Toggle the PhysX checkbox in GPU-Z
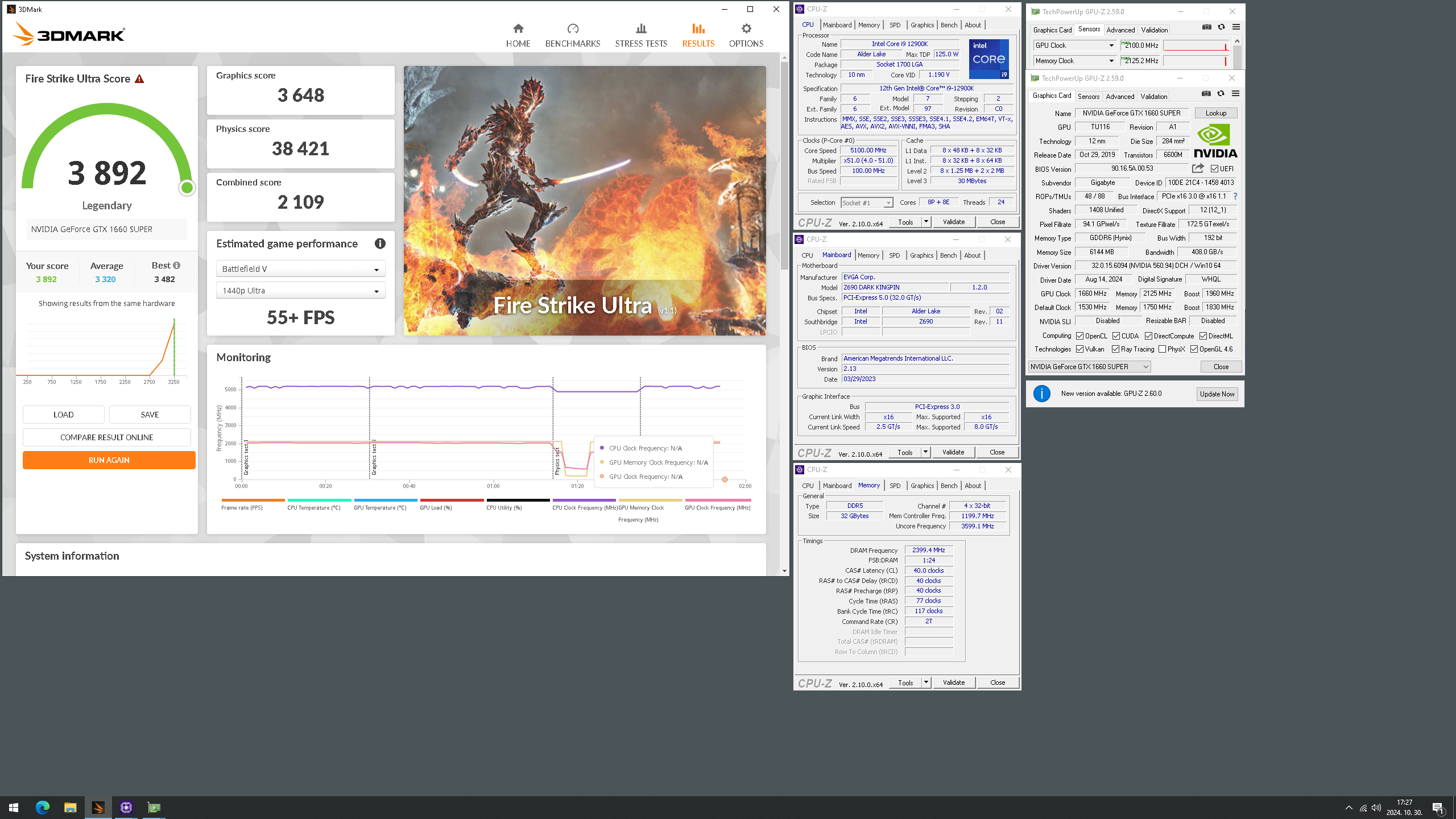The width and height of the screenshot is (1456, 819). [x=1162, y=349]
